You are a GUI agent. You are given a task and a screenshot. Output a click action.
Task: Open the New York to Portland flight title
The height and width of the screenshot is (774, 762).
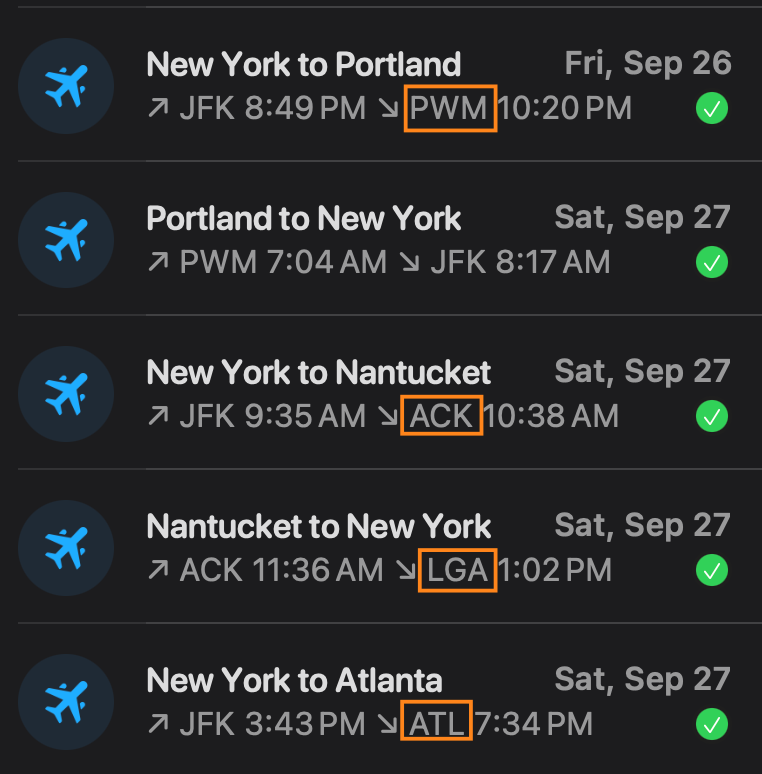coord(303,65)
